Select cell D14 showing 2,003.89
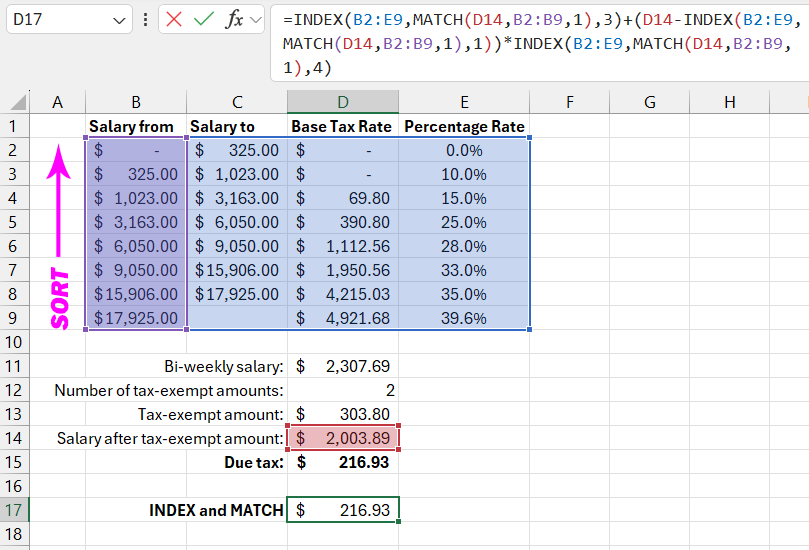The image size is (809, 550). [343, 438]
